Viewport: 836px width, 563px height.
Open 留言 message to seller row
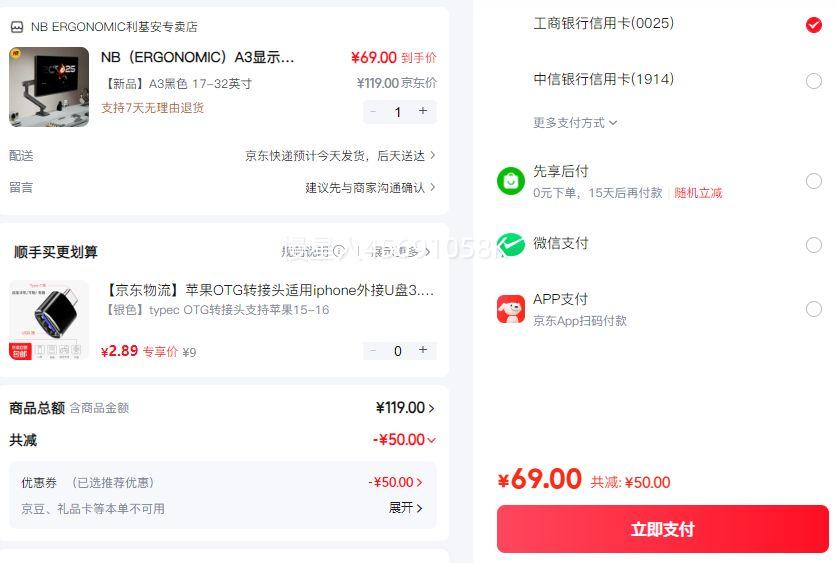pos(370,187)
